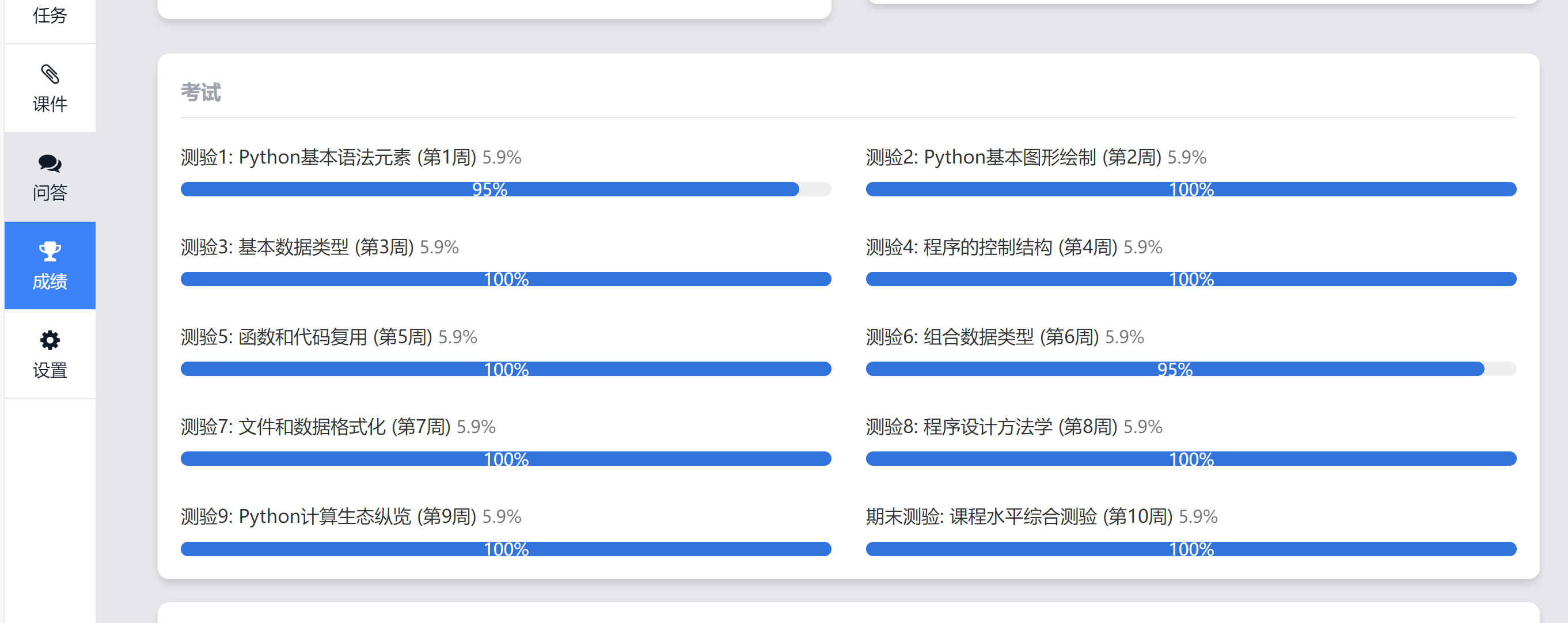Open the 设置 sidebar label
The height and width of the screenshot is (623, 1568).
50,370
